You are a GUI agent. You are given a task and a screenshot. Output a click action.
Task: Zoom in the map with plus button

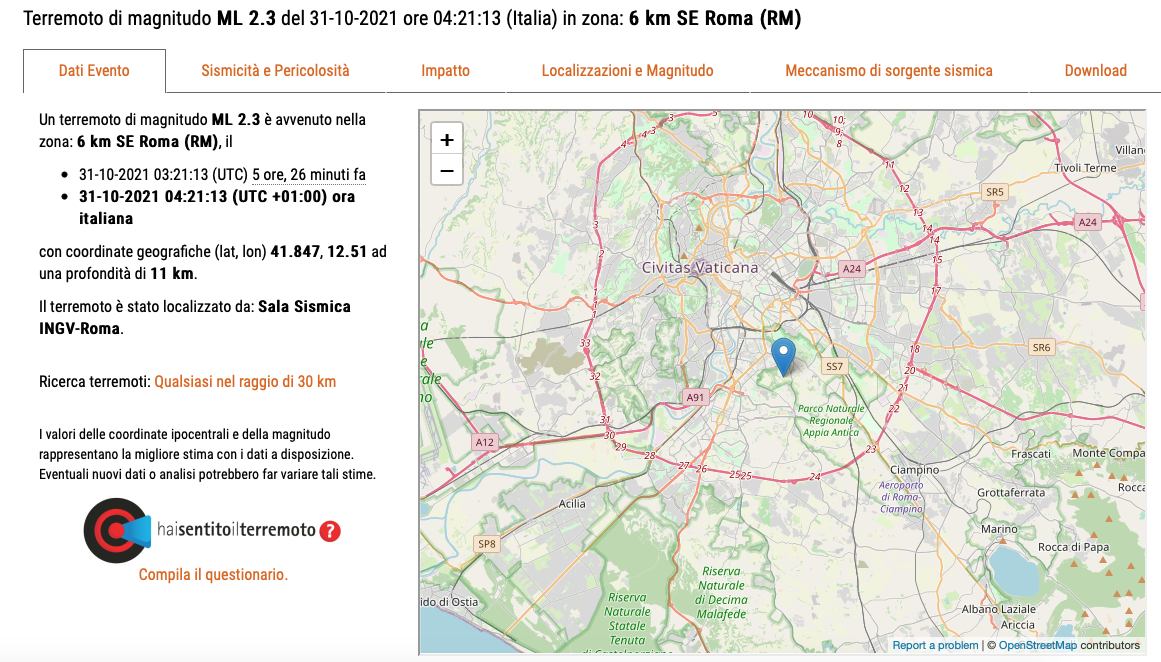pyautogui.click(x=447, y=139)
